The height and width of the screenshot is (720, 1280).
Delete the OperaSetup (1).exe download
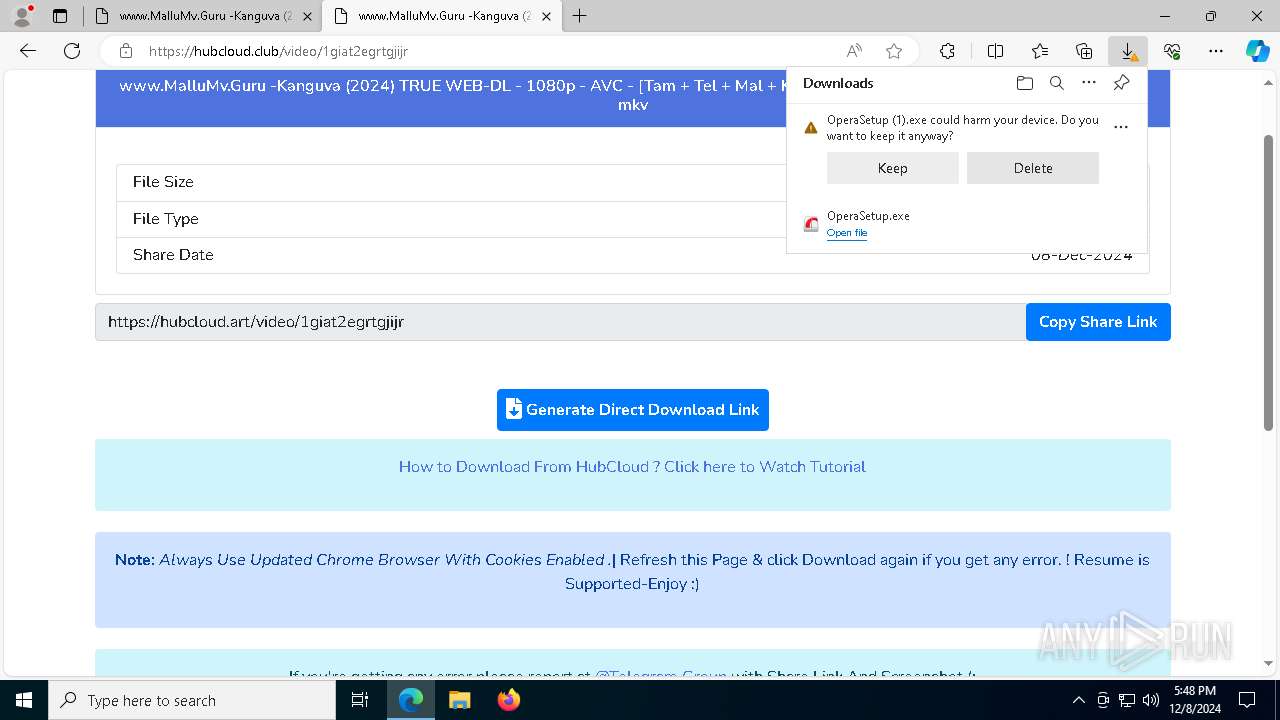click(x=1033, y=168)
